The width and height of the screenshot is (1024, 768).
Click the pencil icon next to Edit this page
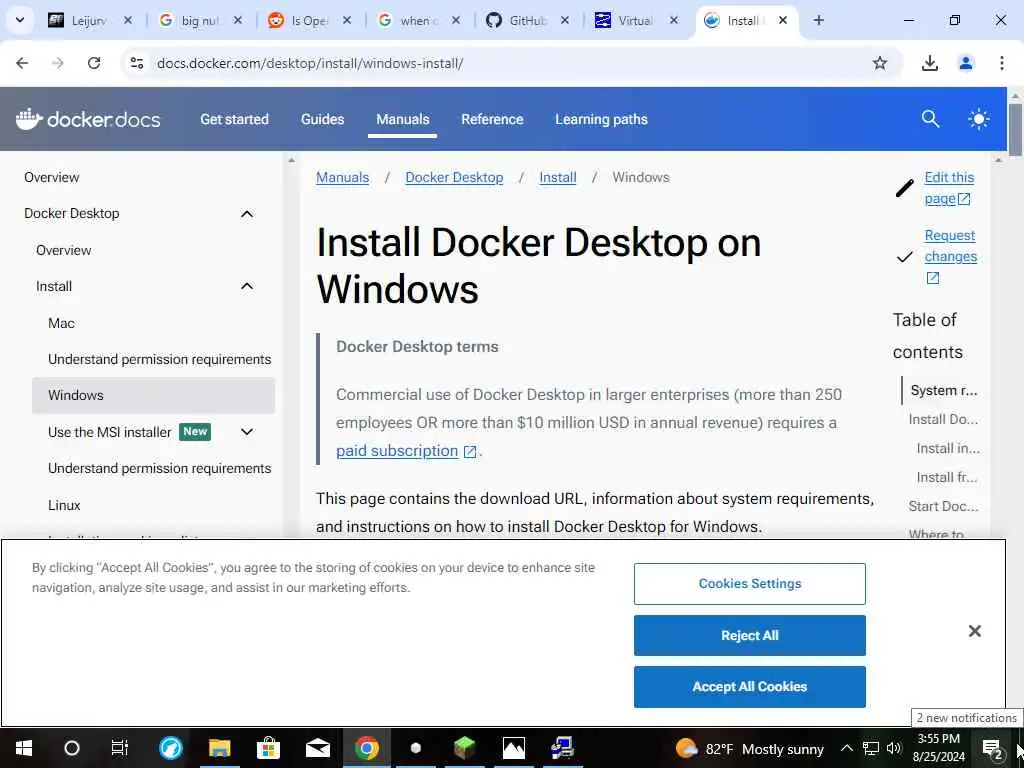pos(904,188)
